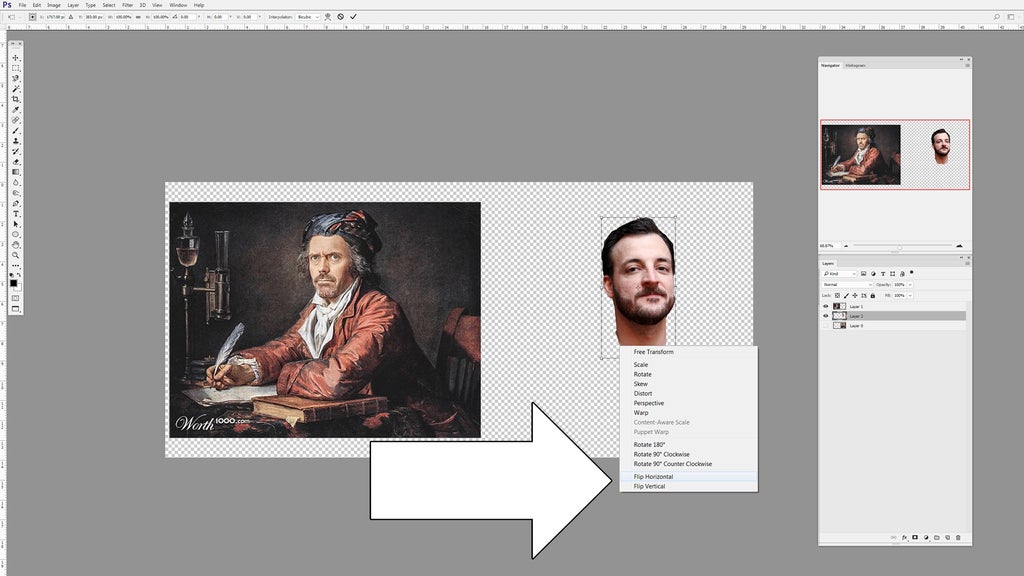The height and width of the screenshot is (576, 1024).
Task: Toggle the smart object layer filter
Action: point(903,274)
